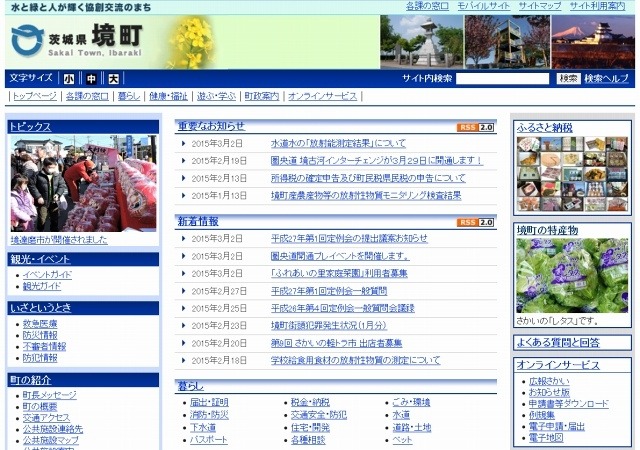Image resolution: width=640 pixels, height=450 pixels.
Task: Open 電子申請・届出 link
Action: [x=557, y=427]
